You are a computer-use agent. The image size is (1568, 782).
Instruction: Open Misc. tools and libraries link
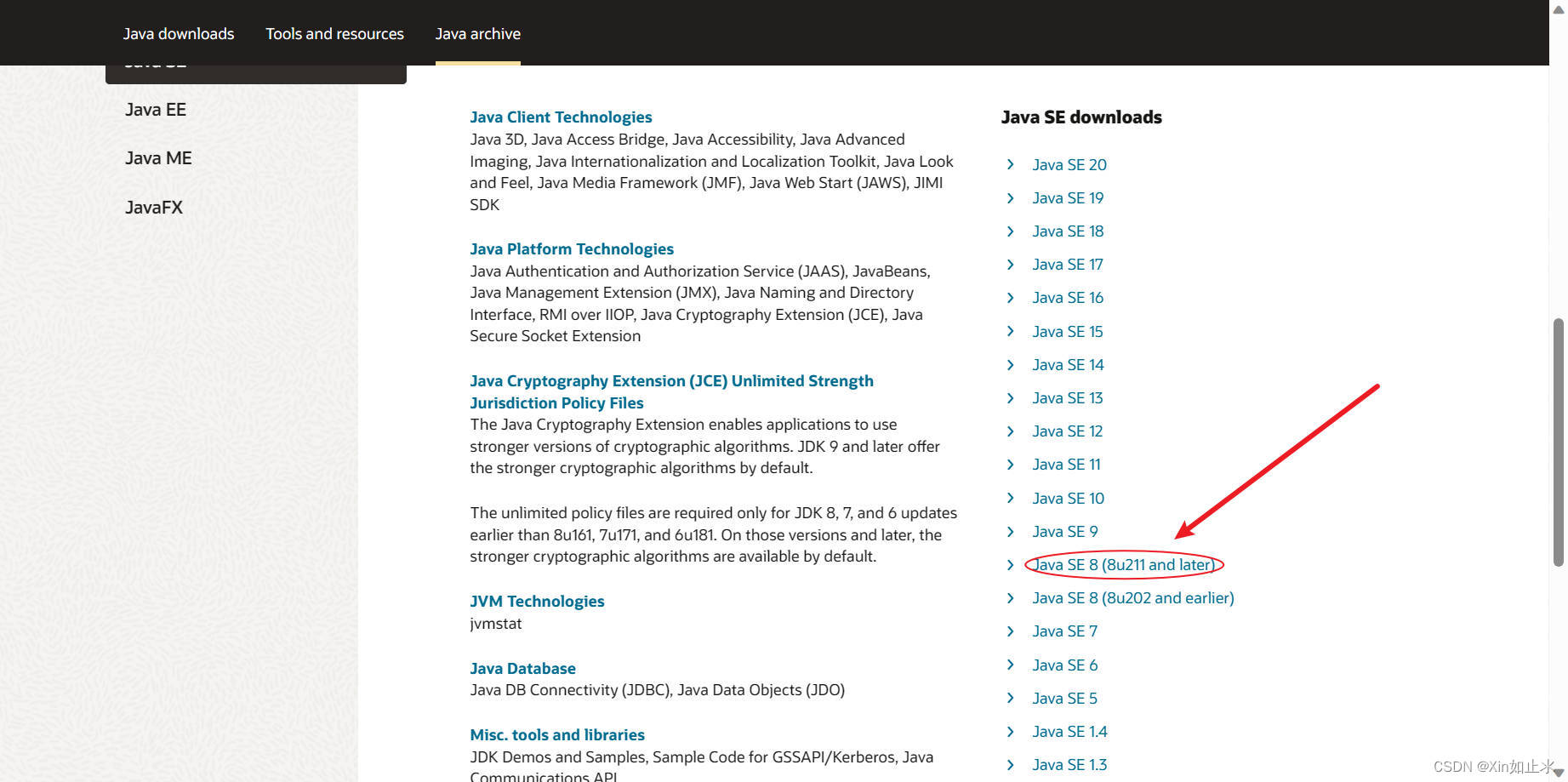[557, 735]
